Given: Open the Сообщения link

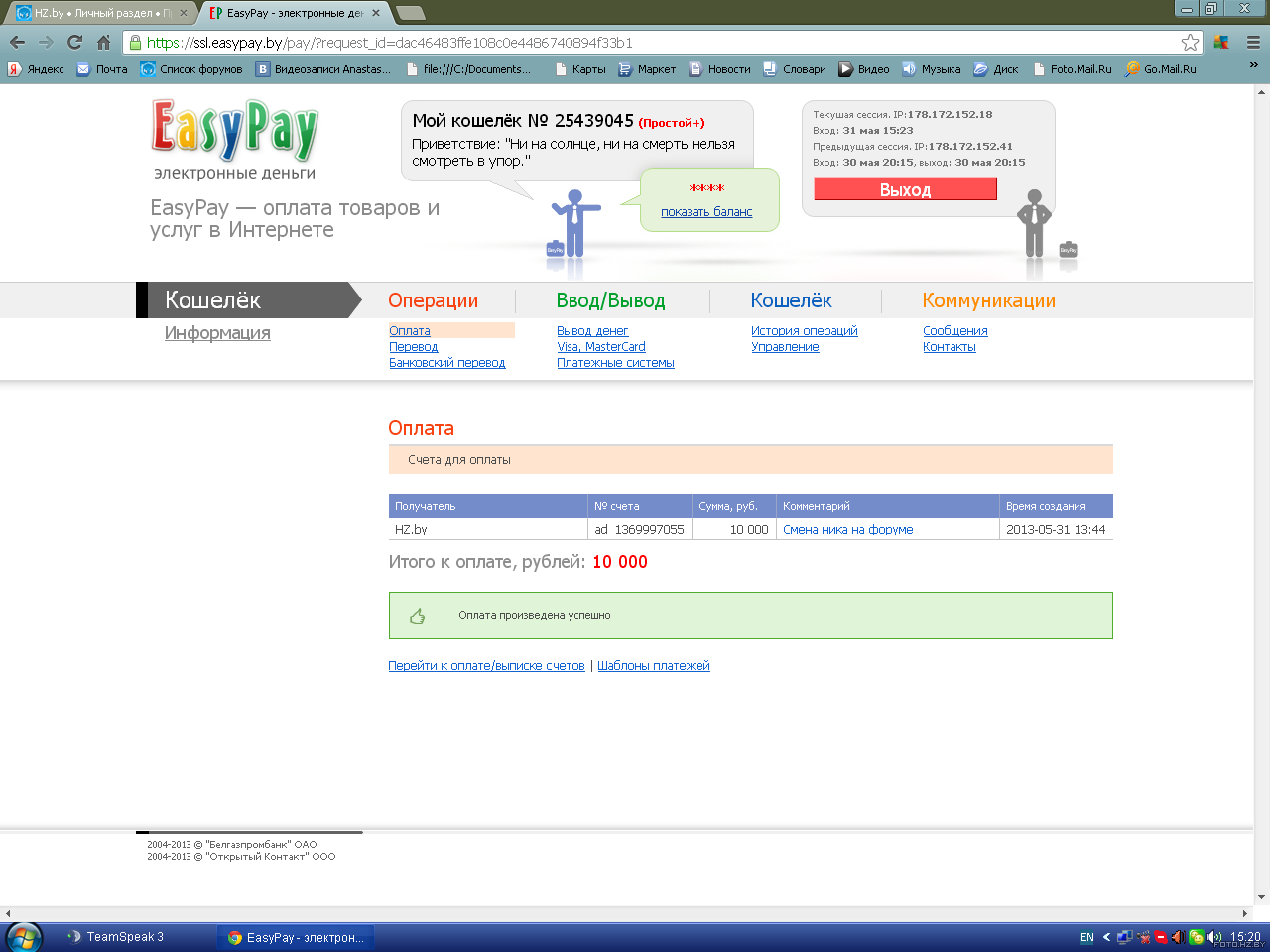Looking at the screenshot, I should point(954,331).
